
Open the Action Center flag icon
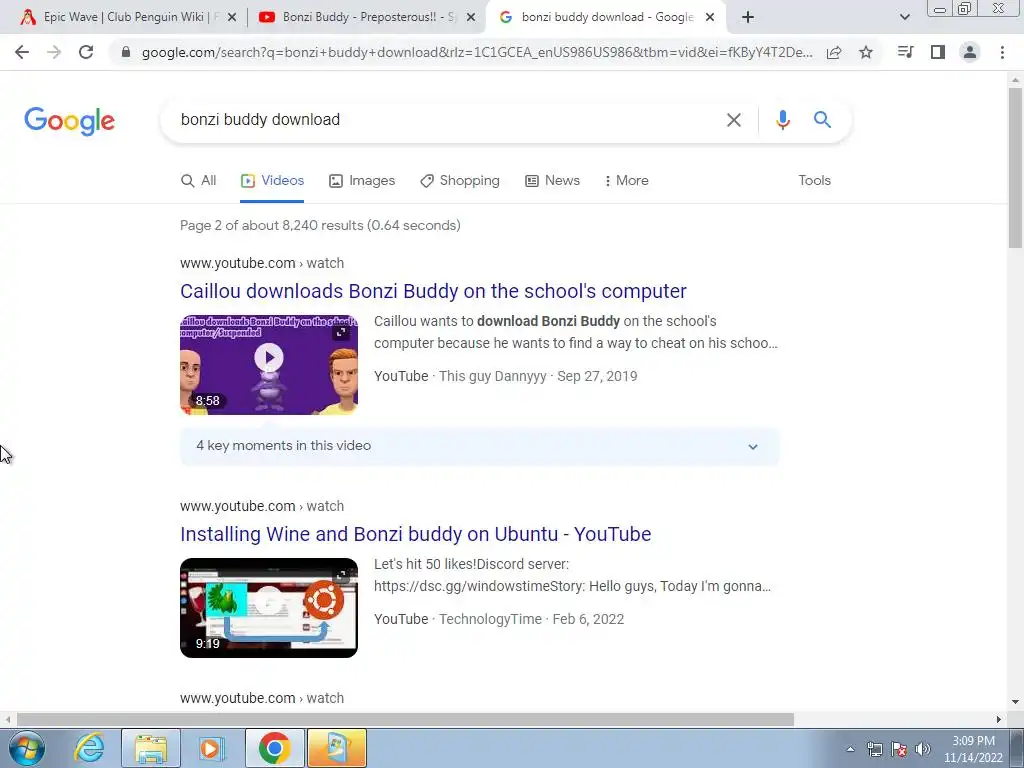coord(899,749)
